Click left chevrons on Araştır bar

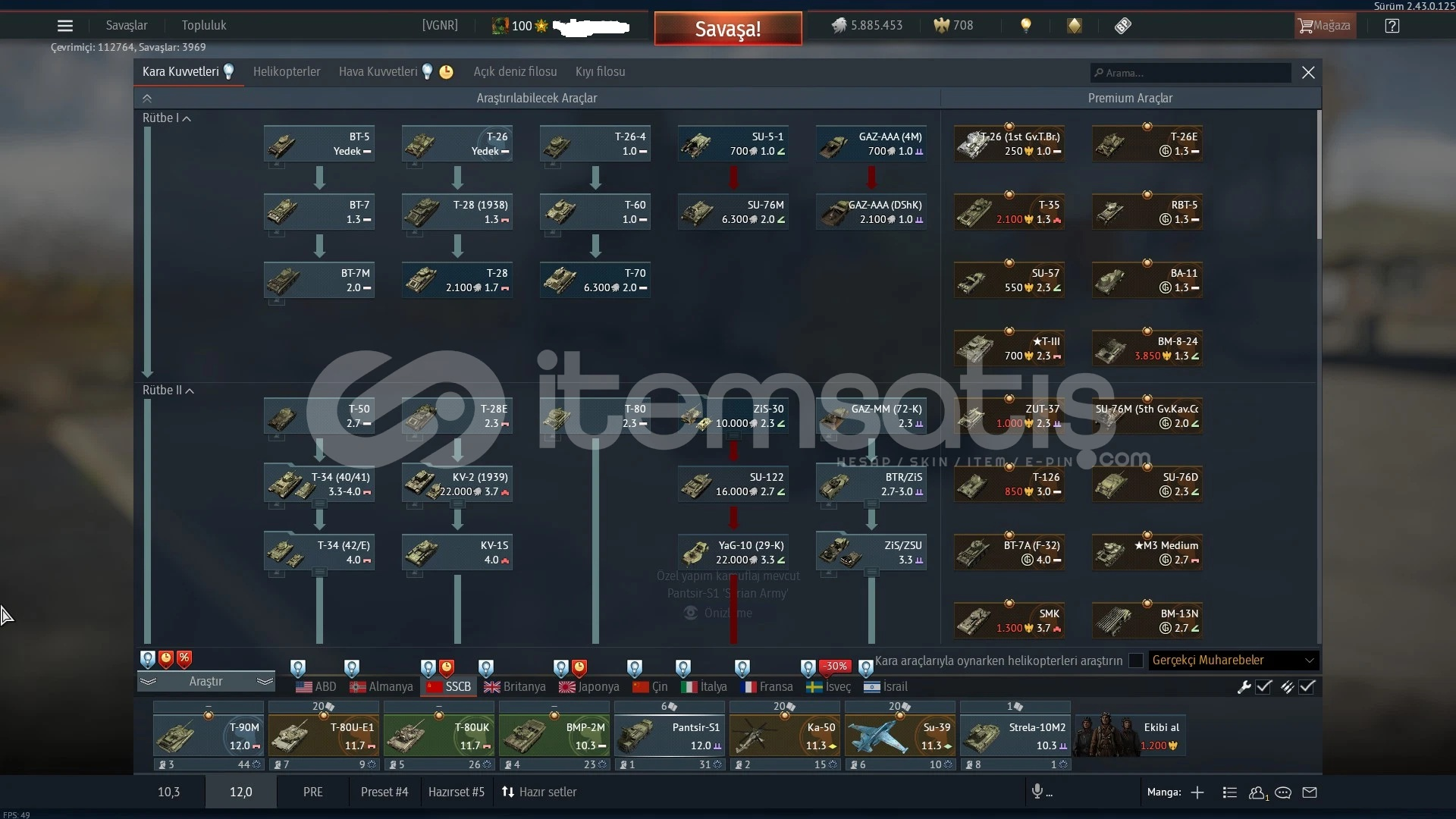pos(148,682)
